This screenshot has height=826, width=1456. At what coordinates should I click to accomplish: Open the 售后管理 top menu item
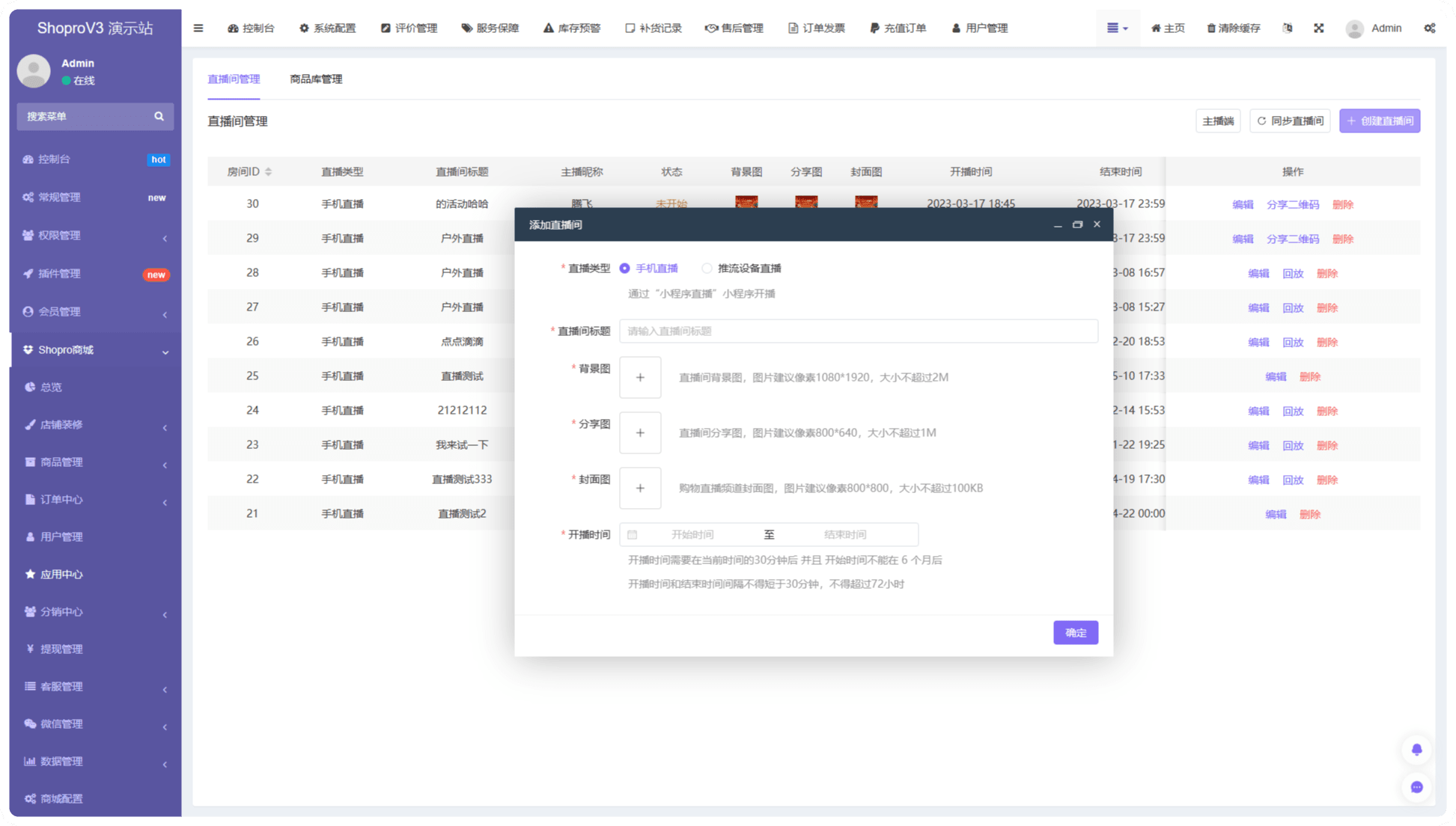[734, 28]
